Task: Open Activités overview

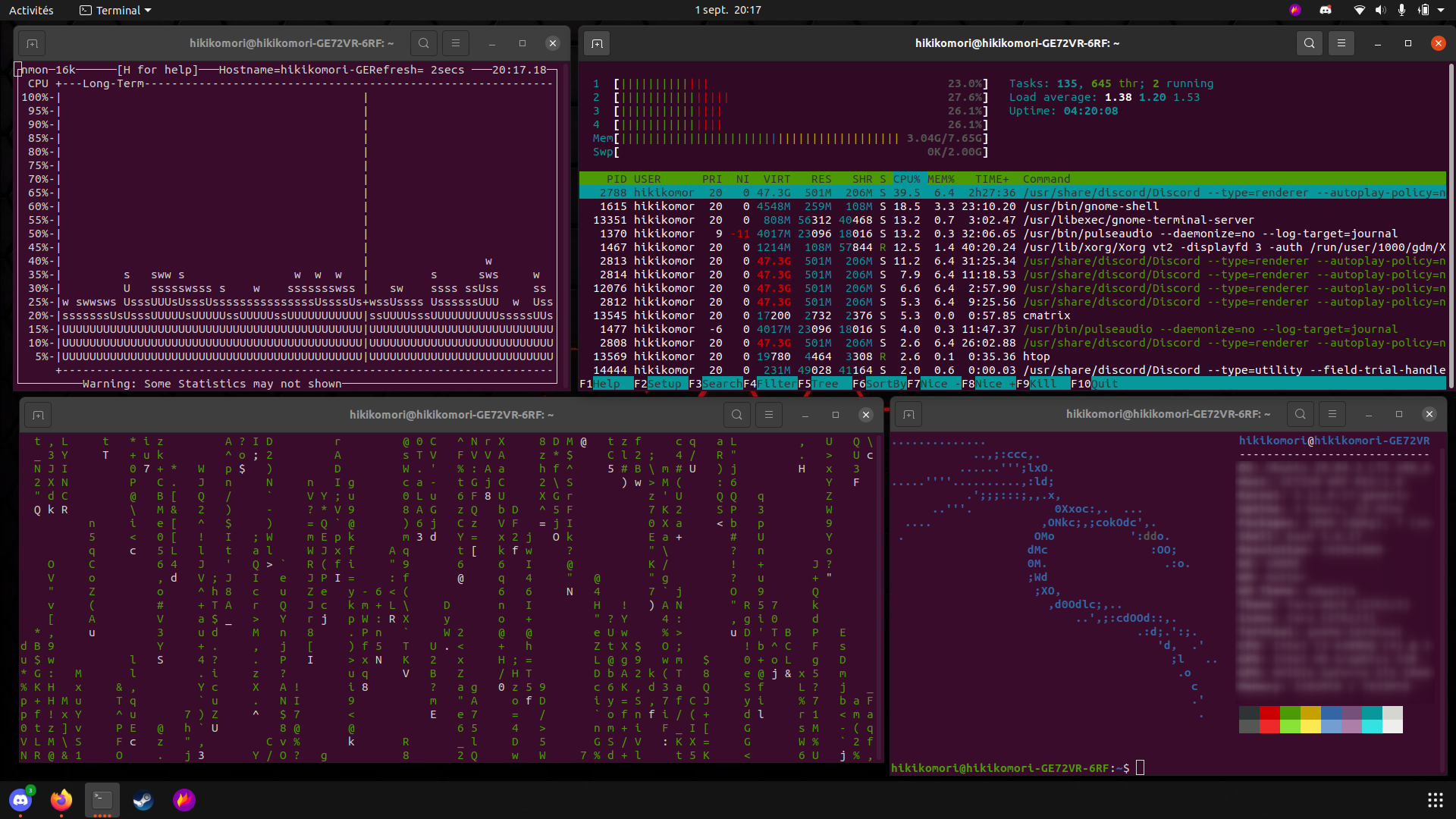Action: [x=31, y=10]
